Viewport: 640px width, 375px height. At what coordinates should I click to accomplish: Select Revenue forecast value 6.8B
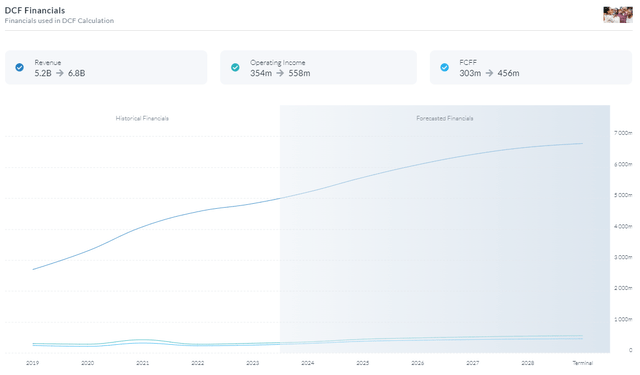click(76, 73)
